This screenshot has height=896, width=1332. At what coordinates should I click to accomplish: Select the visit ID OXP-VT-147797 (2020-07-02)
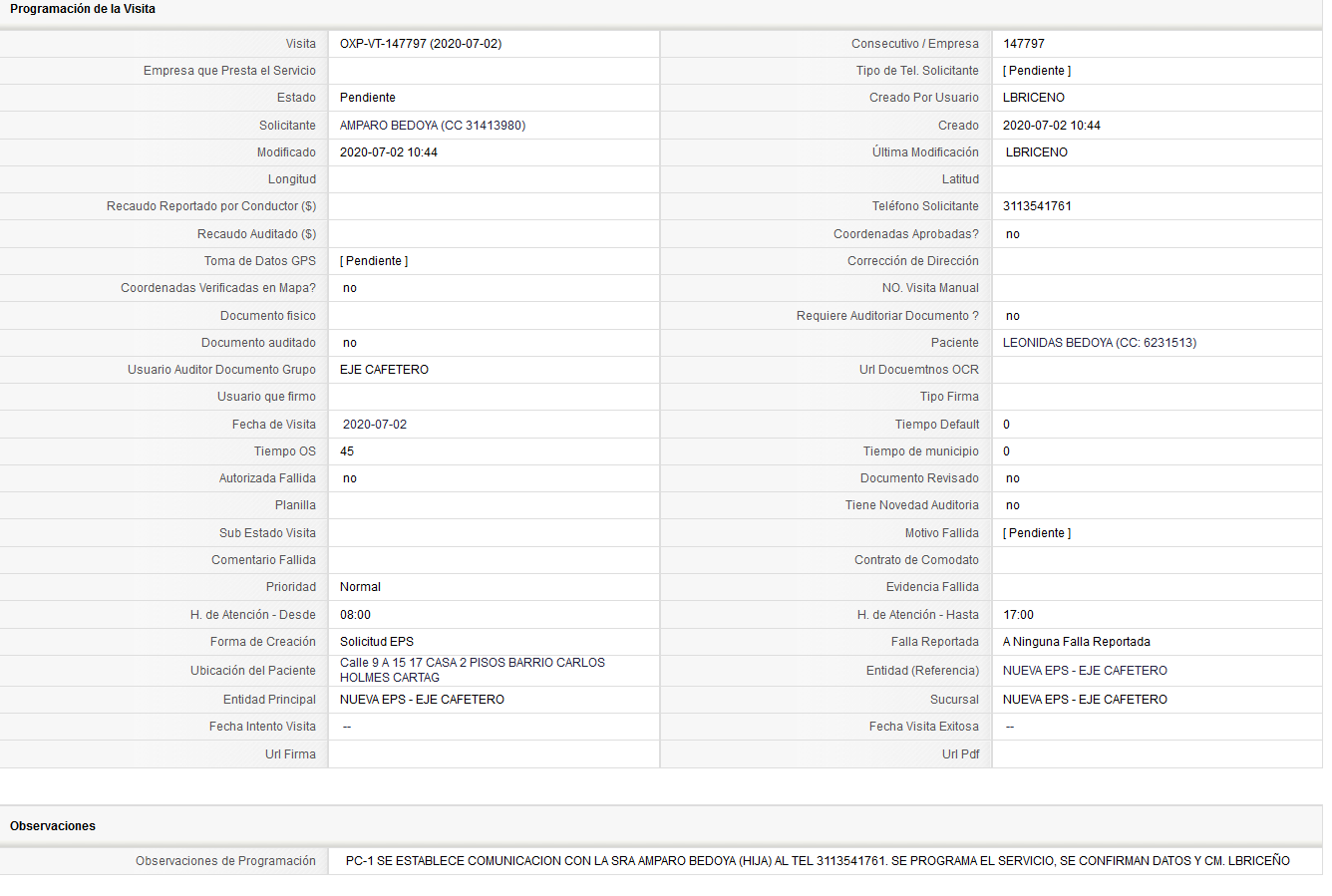(421, 44)
